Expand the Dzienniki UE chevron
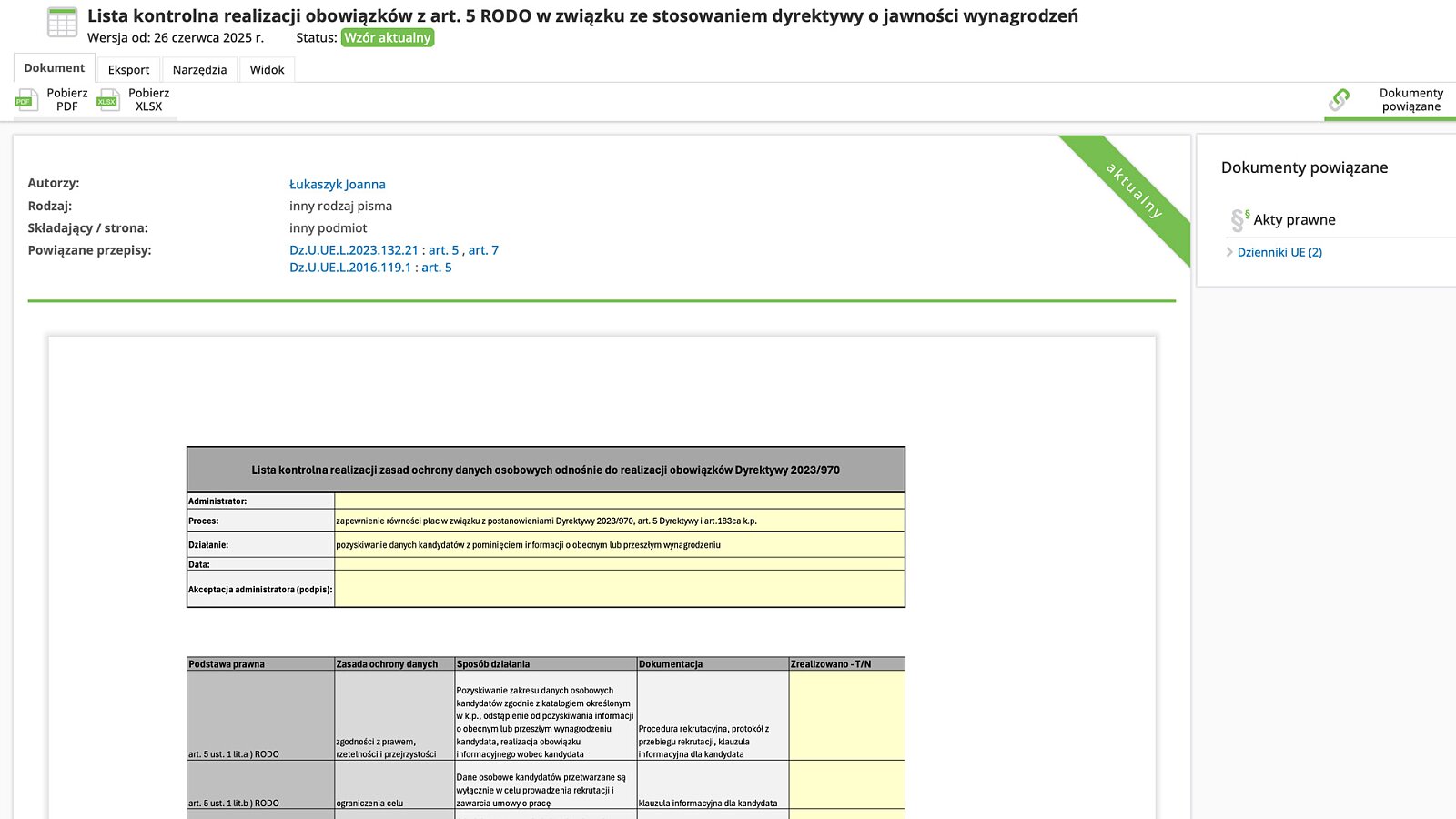 [1229, 252]
